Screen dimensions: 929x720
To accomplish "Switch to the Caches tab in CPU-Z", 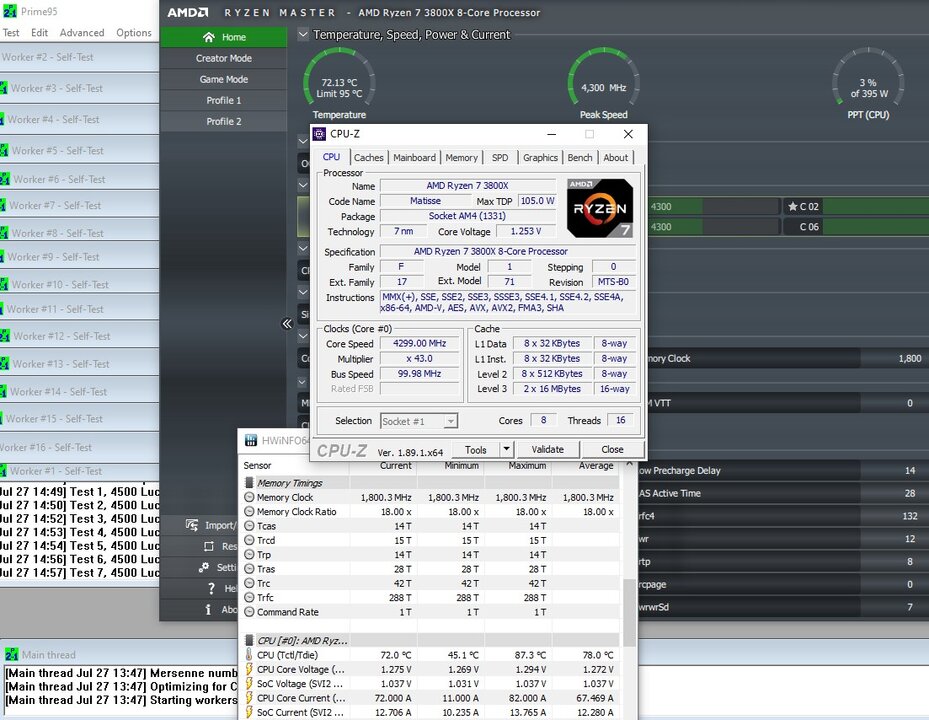I will tap(369, 158).
